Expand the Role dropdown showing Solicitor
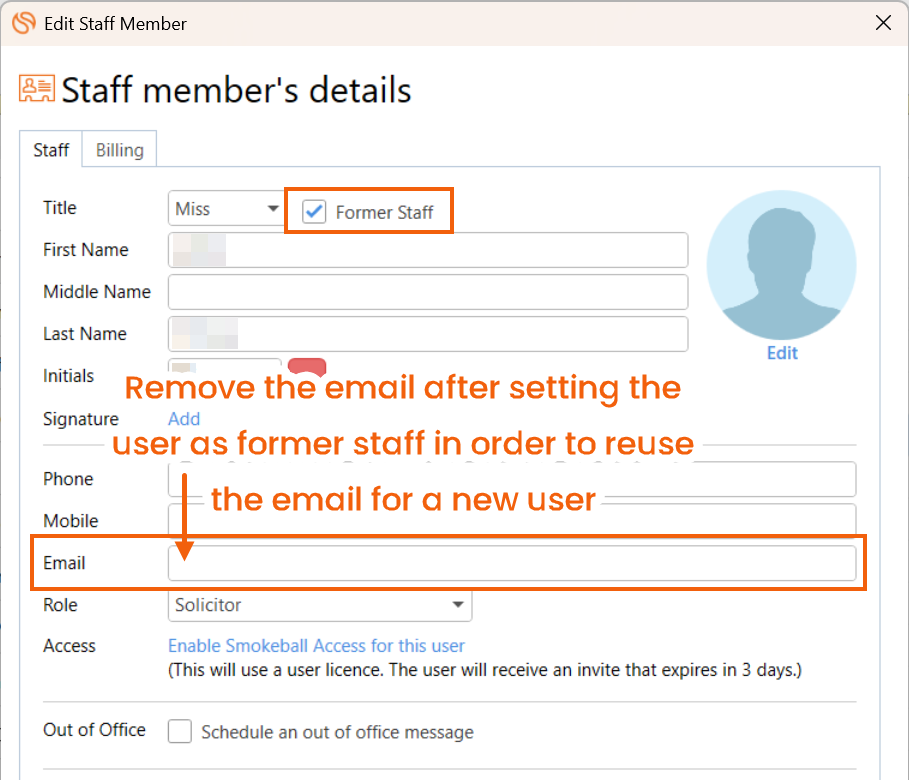 (319, 605)
